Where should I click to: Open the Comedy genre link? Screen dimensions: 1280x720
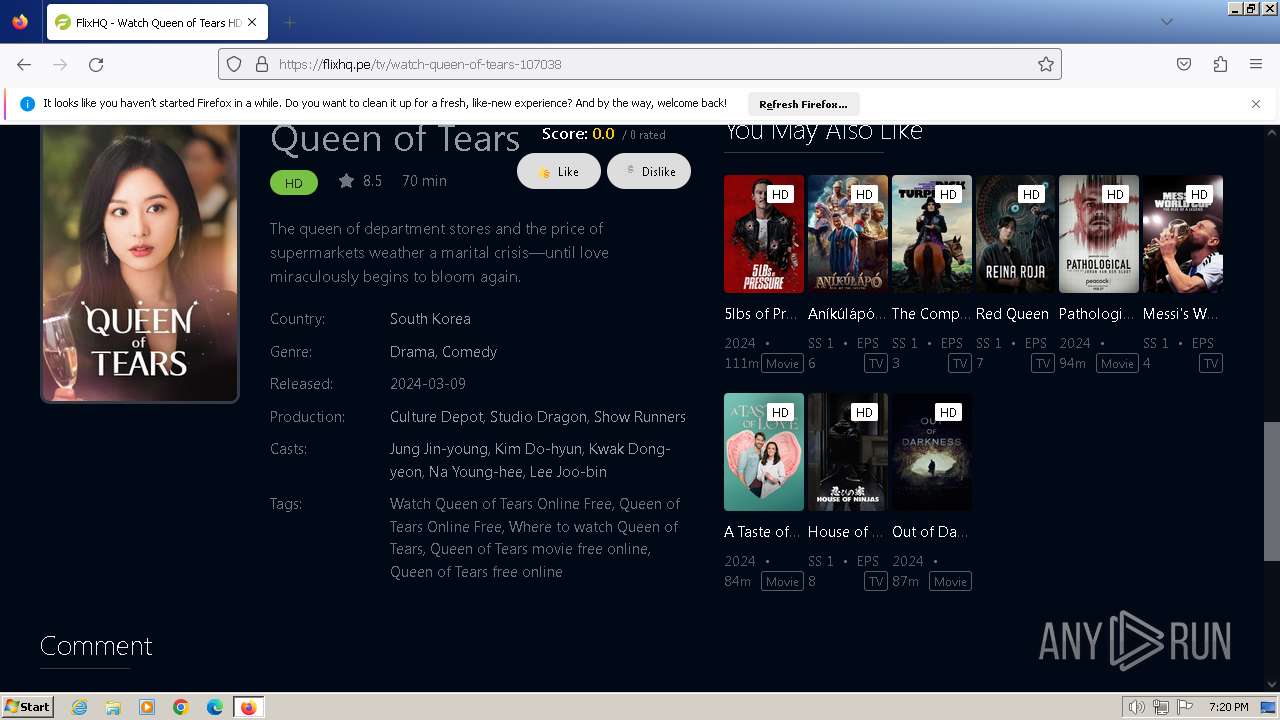coord(469,352)
